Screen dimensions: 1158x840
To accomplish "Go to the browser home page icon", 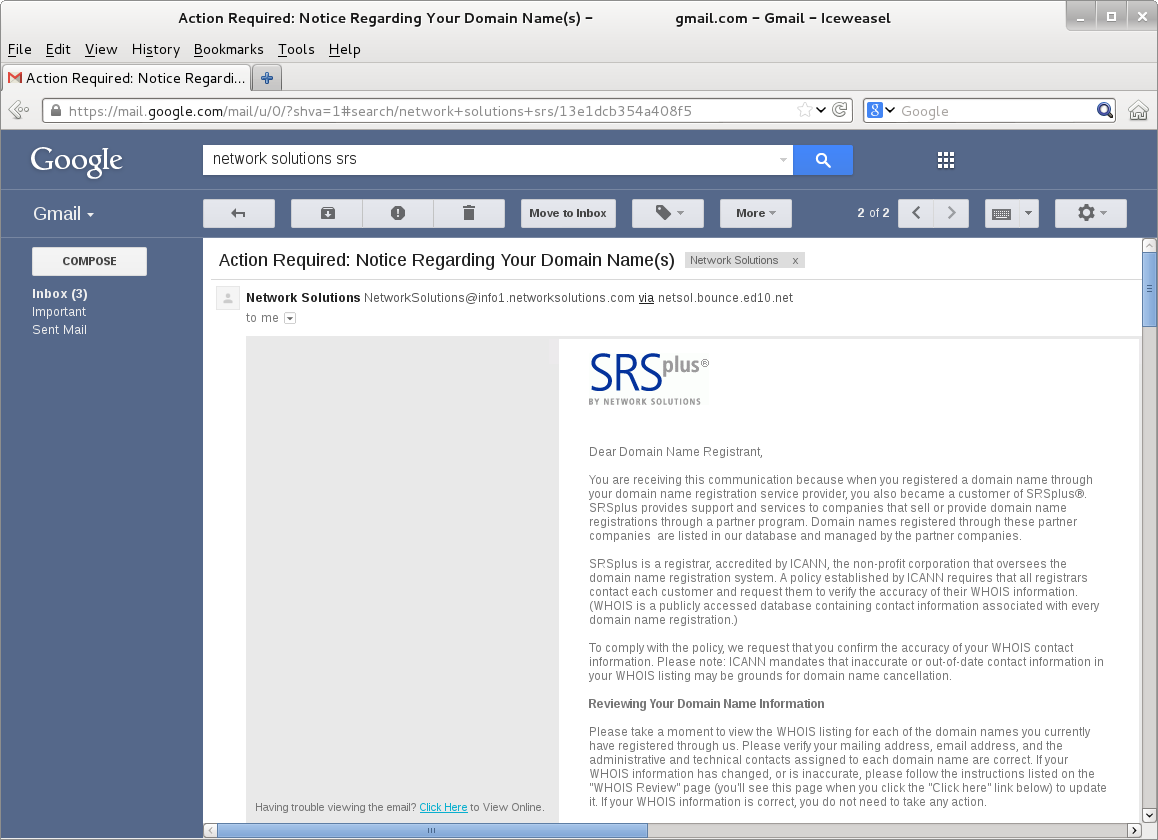I will [x=1138, y=111].
